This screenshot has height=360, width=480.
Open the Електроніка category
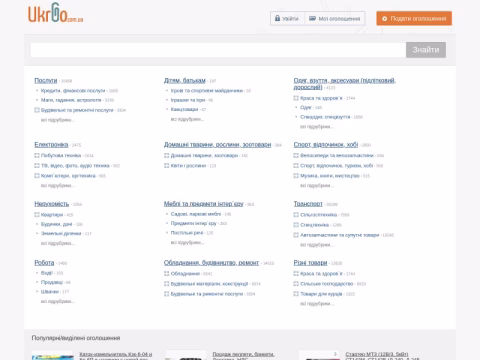pos(51,145)
